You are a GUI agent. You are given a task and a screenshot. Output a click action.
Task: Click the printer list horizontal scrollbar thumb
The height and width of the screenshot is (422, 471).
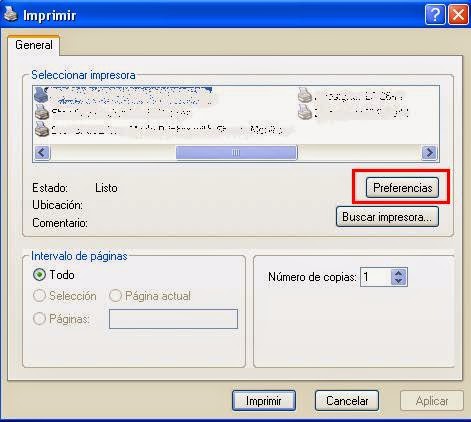tap(236, 153)
